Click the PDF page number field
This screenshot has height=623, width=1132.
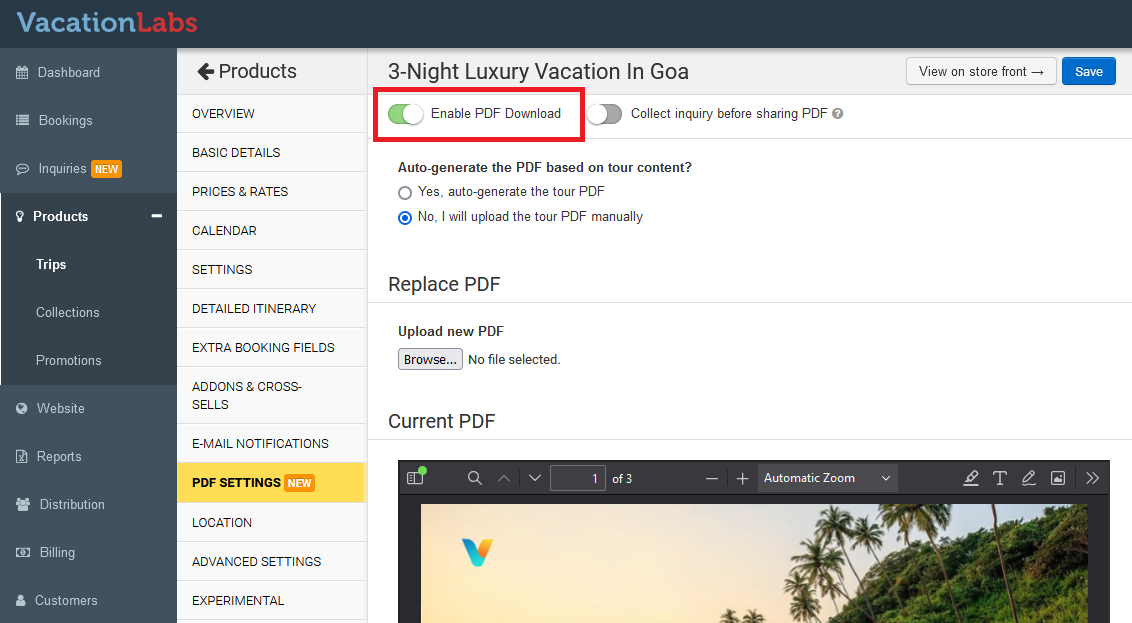click(578, 478)
